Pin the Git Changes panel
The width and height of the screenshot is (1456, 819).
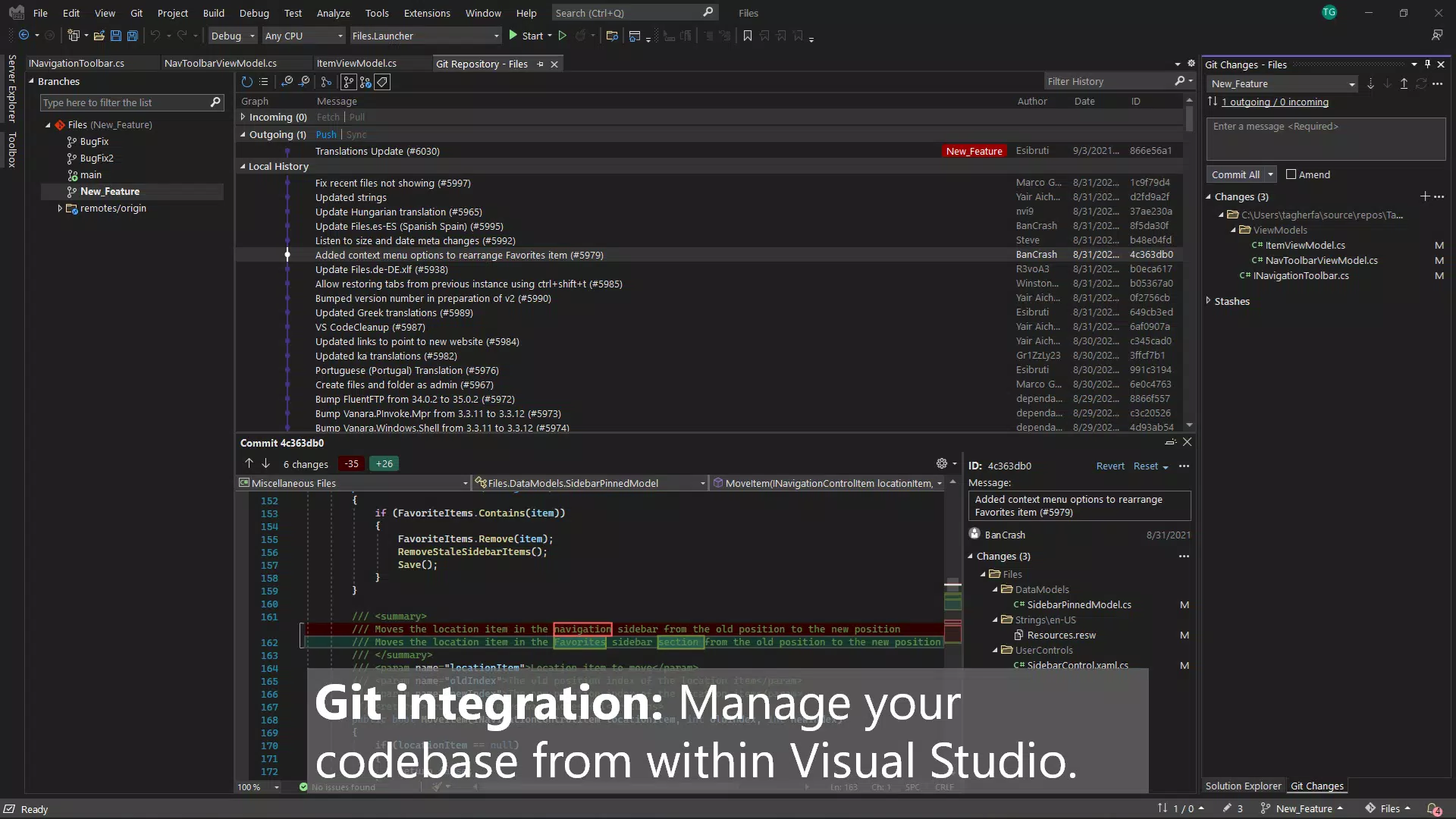tap(1427, 64)
